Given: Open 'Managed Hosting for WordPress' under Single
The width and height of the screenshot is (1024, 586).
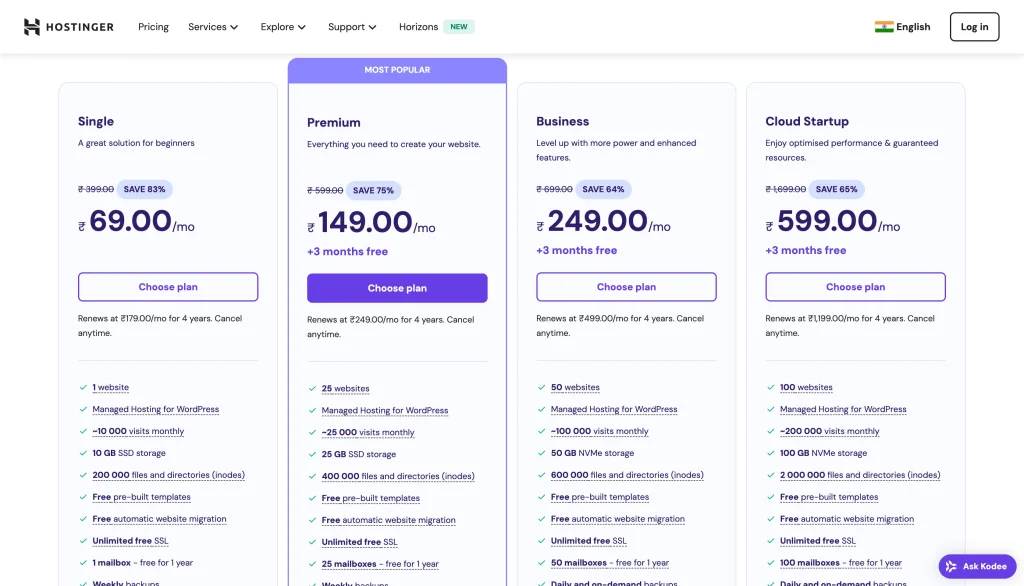Looking at the screenshot, I should tap(154, 409).
